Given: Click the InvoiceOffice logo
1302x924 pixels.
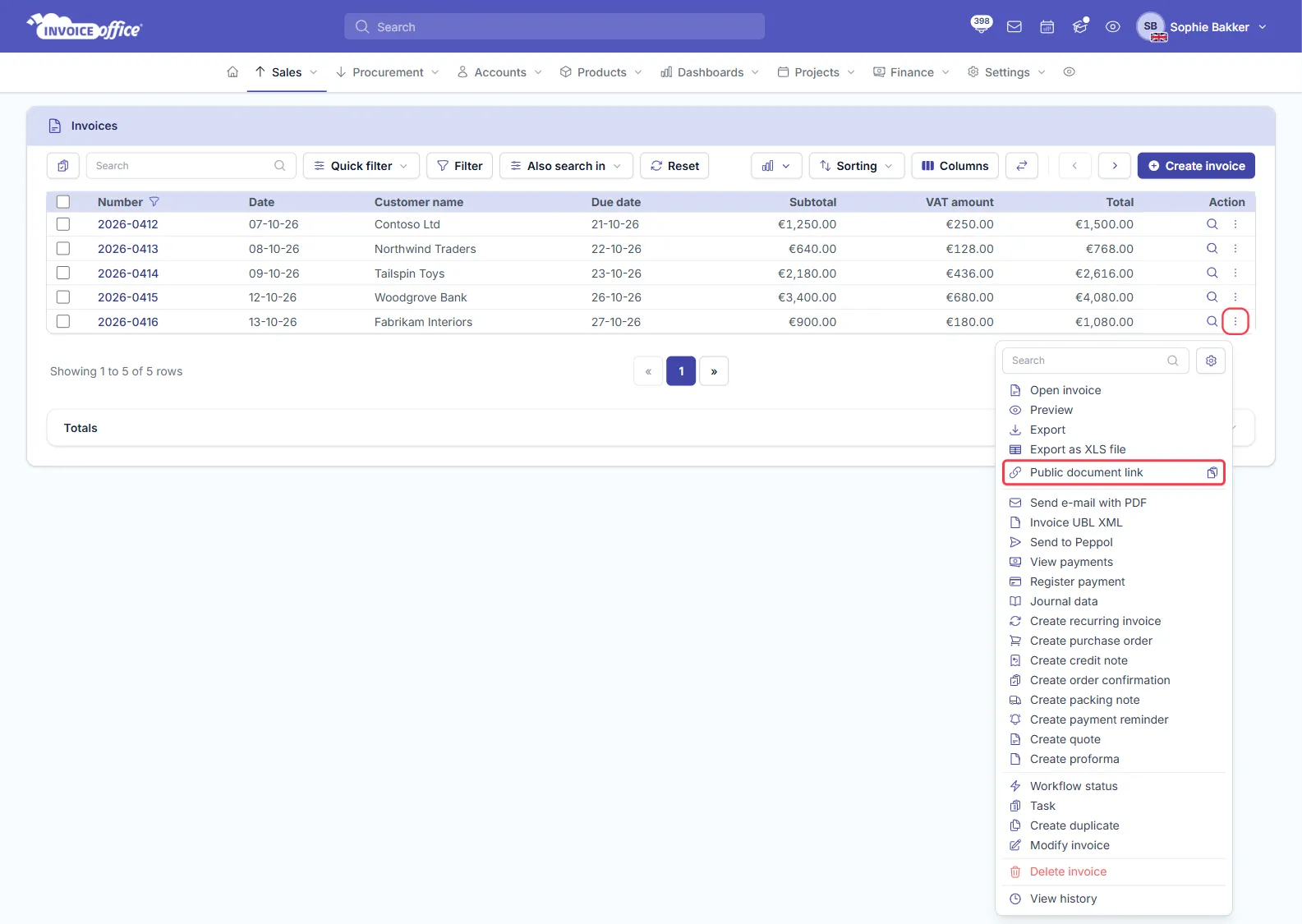Looking at the screenshot, I should [x=85, y=27].
